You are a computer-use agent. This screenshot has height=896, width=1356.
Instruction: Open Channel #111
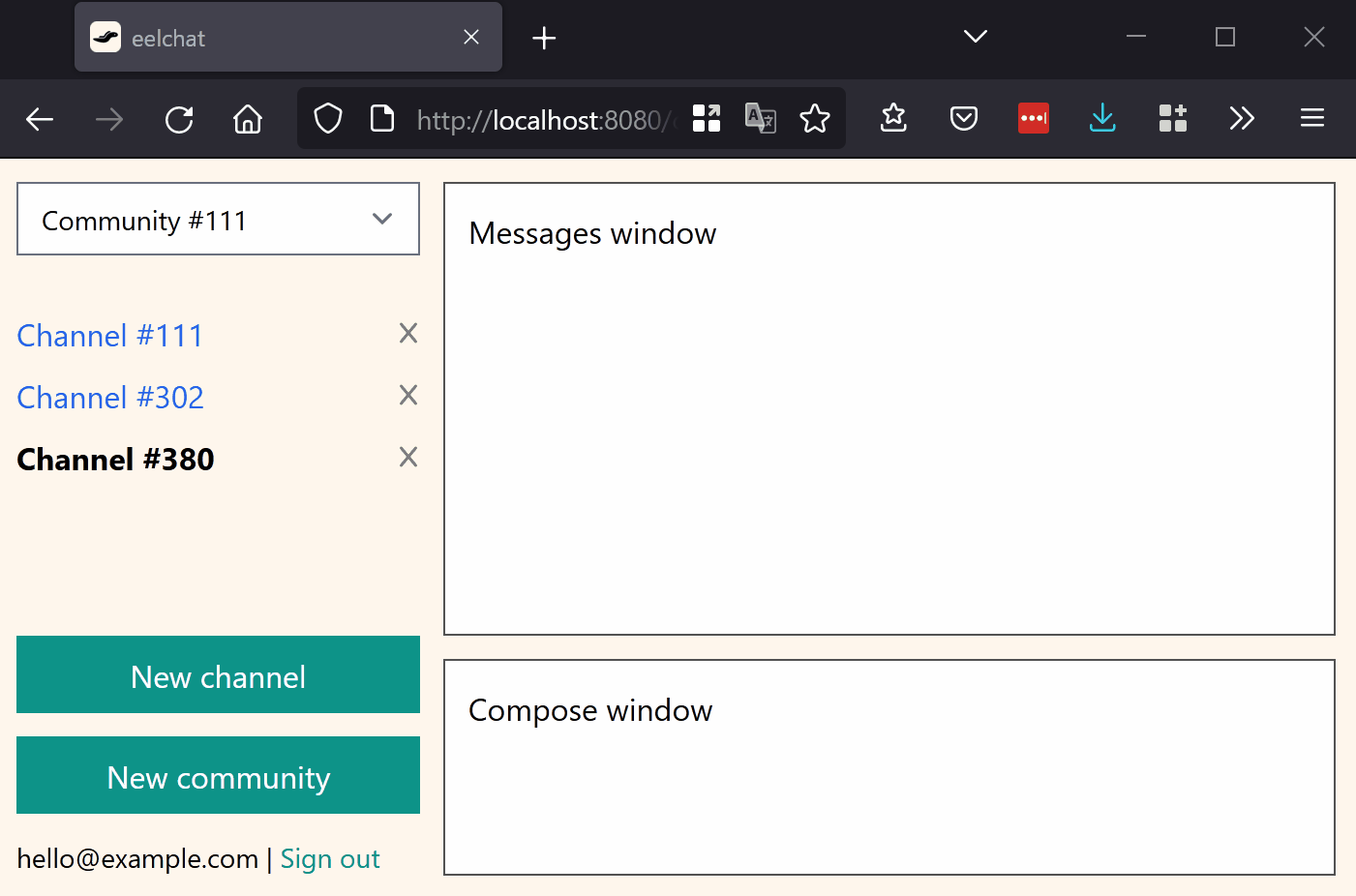tap(110, 336)
